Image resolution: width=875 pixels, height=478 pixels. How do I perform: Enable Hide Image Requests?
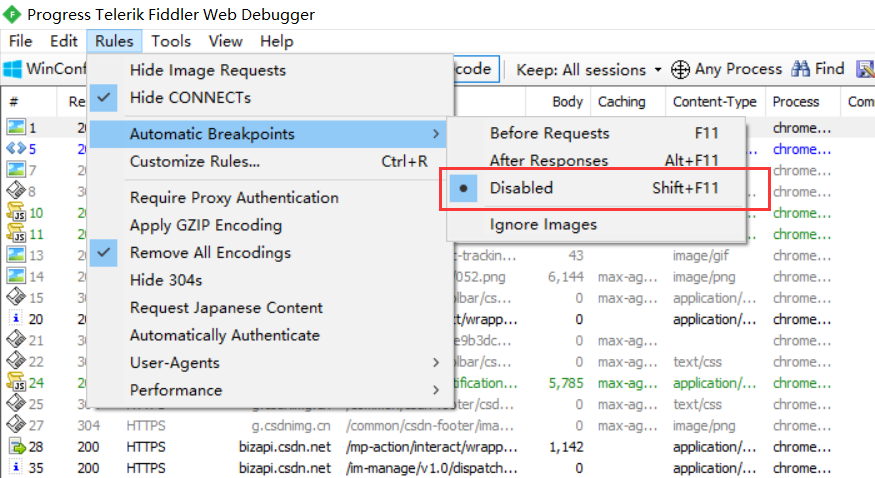[x=270, y=70]
